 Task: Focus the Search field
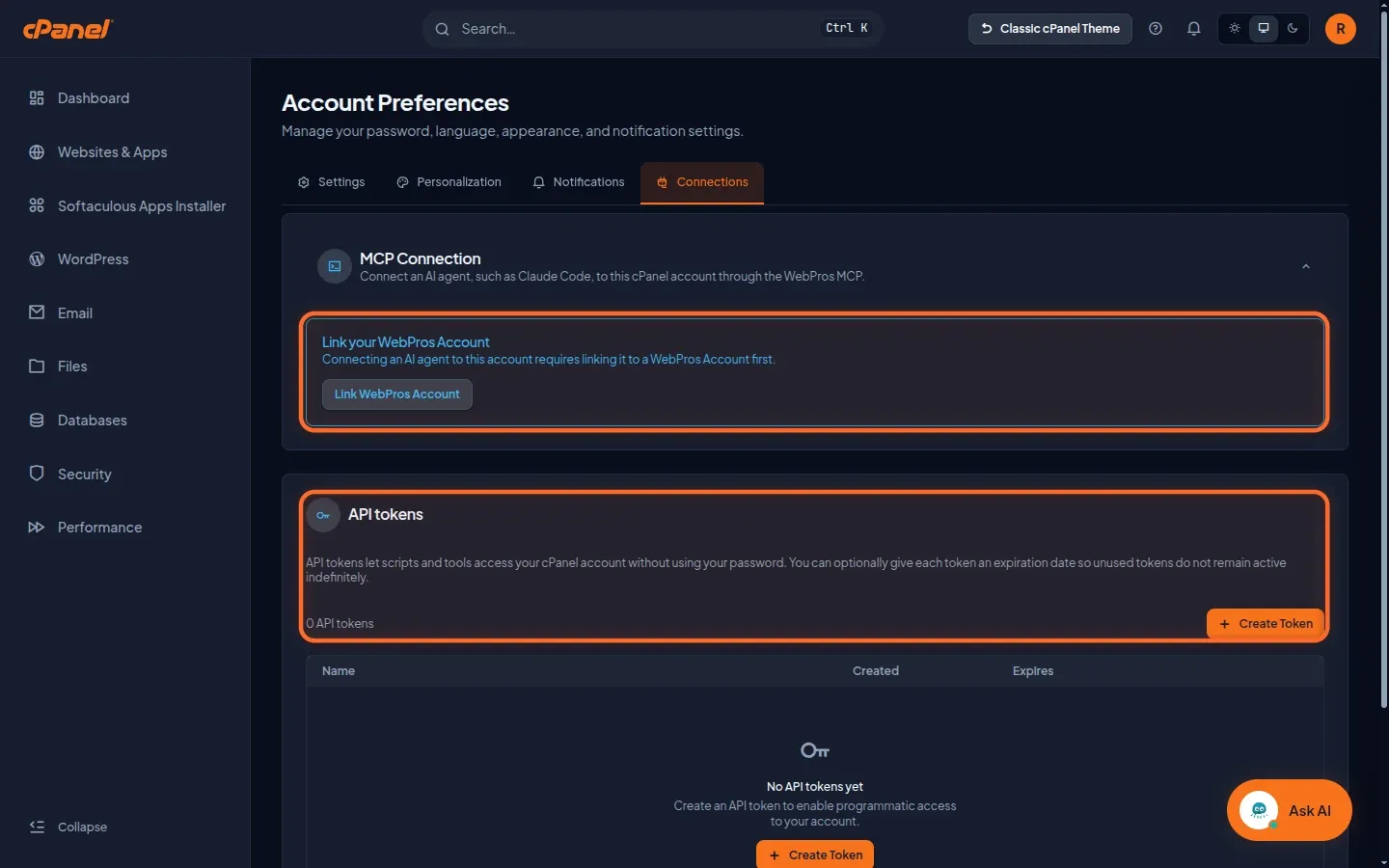[x=653, y=29]
